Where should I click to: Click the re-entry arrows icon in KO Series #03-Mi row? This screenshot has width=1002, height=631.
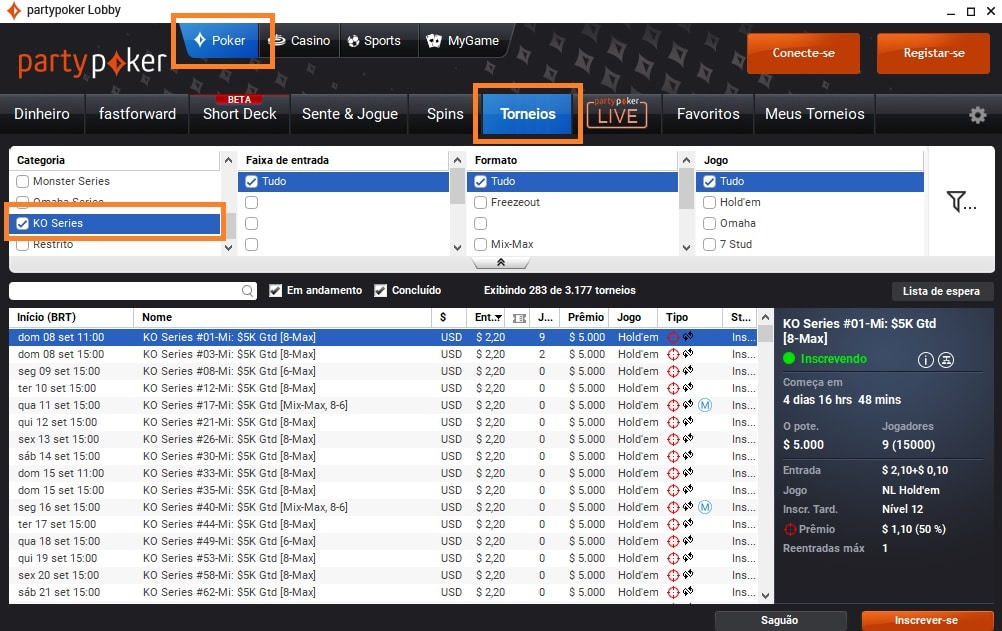point(688,354)
